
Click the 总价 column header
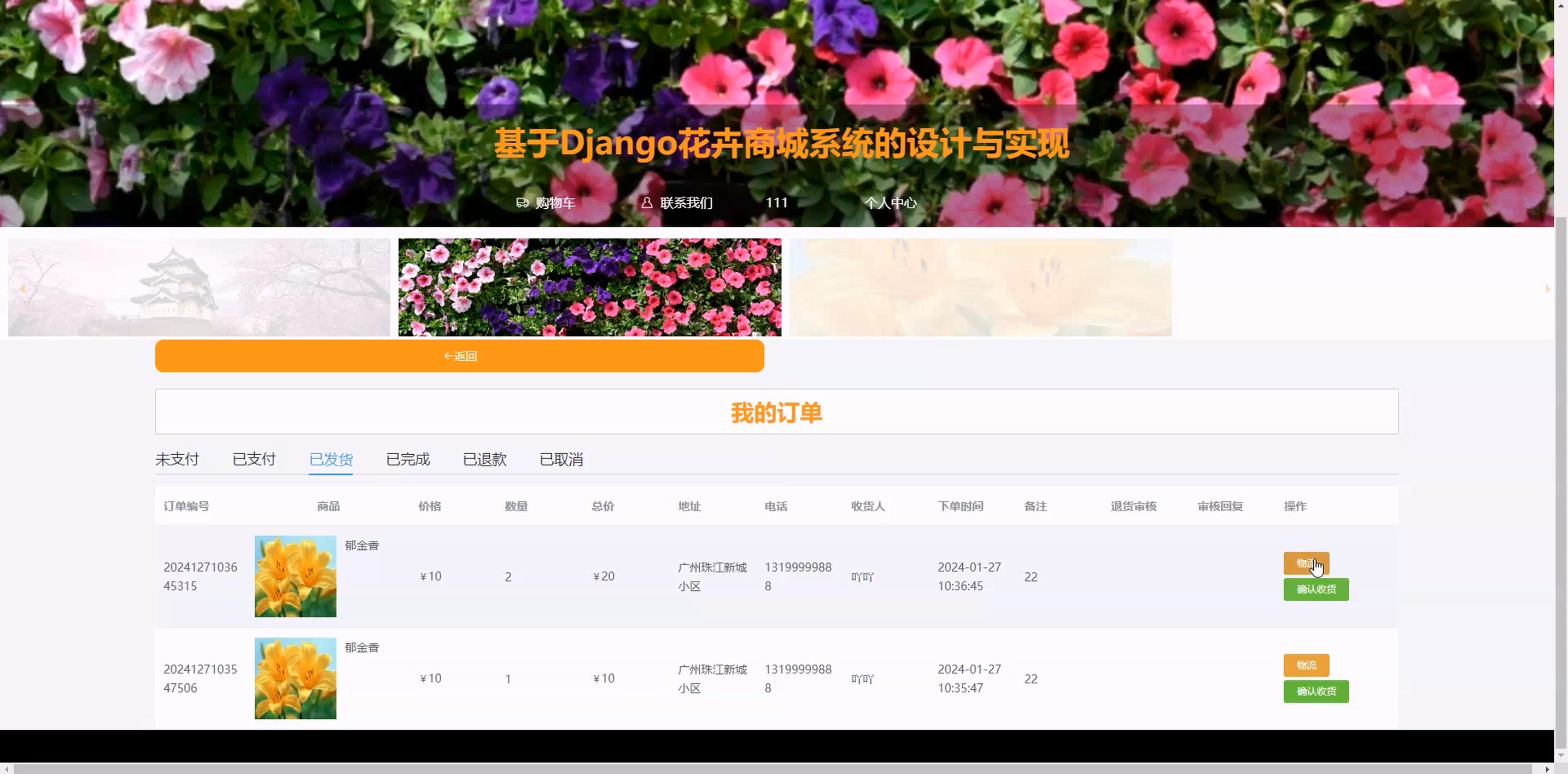(602, 506)
